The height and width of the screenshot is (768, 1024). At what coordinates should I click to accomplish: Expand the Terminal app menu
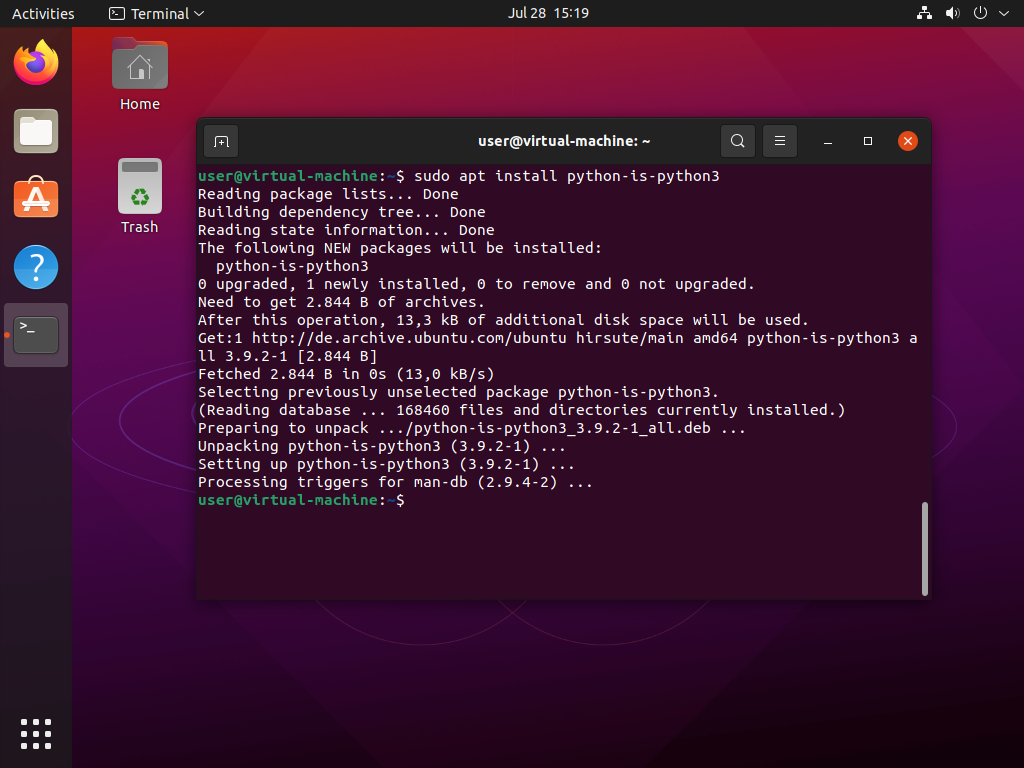pyautogui.click(x=156, y=13)
